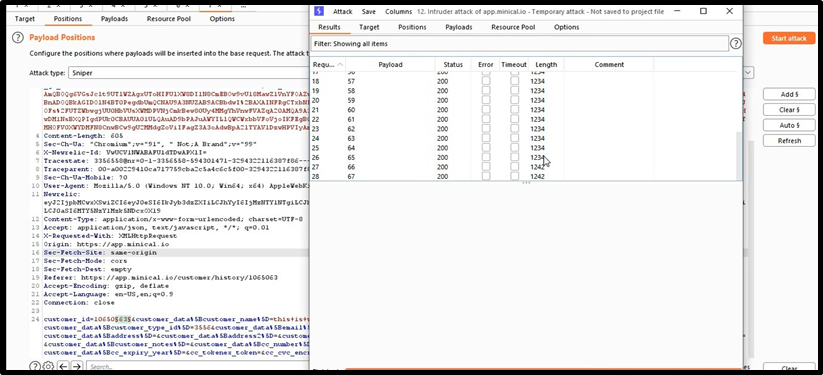Switch to Target tab in main Intruder window
Image resolution: width=823 pixels, height=375 pixels.
(x=25, y=19)
